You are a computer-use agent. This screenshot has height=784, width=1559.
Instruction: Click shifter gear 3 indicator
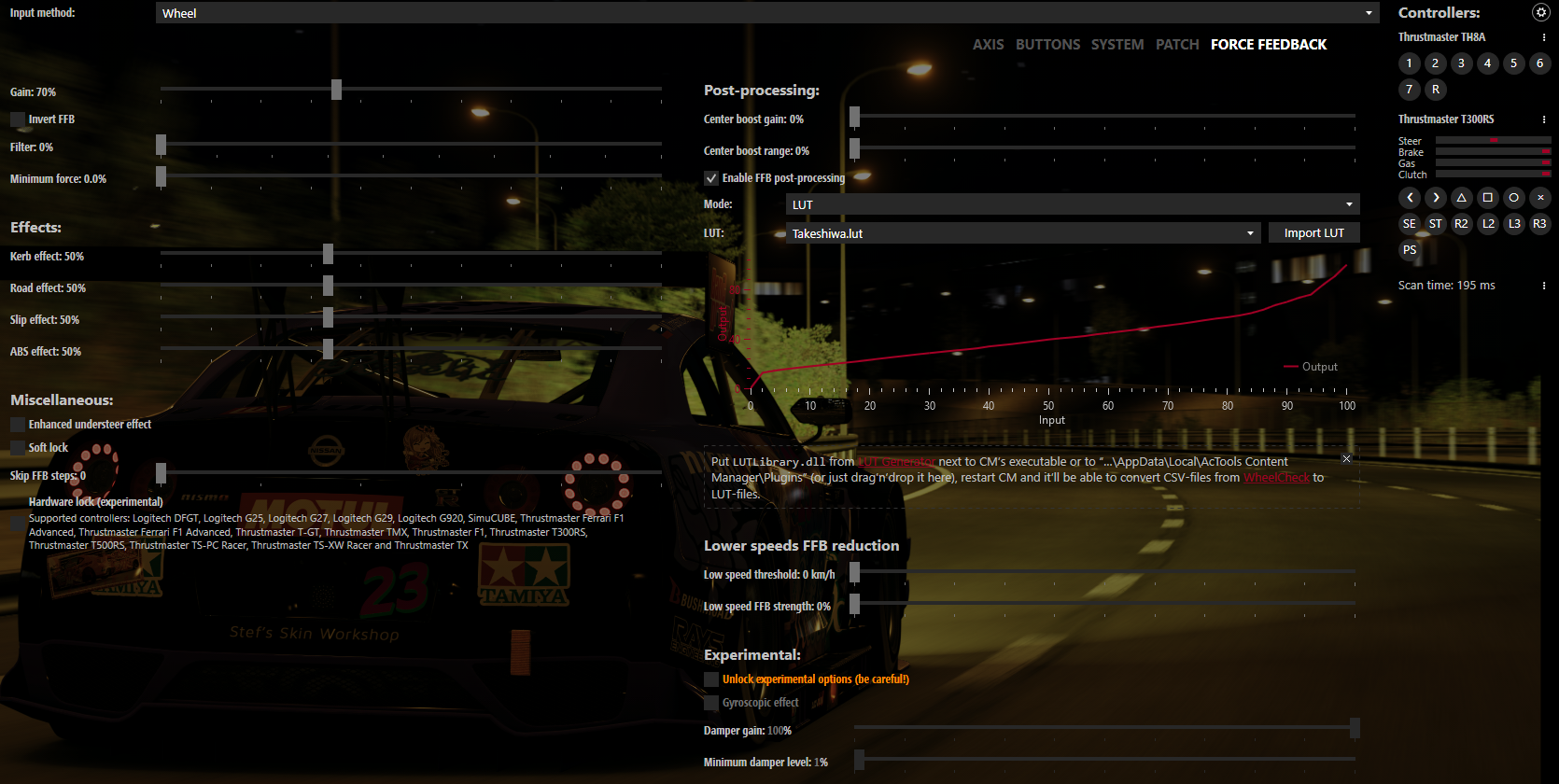pyautogui.click(x=1462, y=63)
